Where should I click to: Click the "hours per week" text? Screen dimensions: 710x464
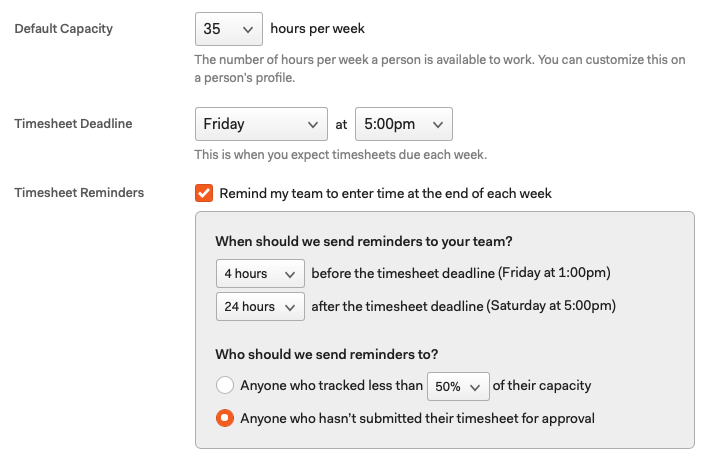click(316, 29)
